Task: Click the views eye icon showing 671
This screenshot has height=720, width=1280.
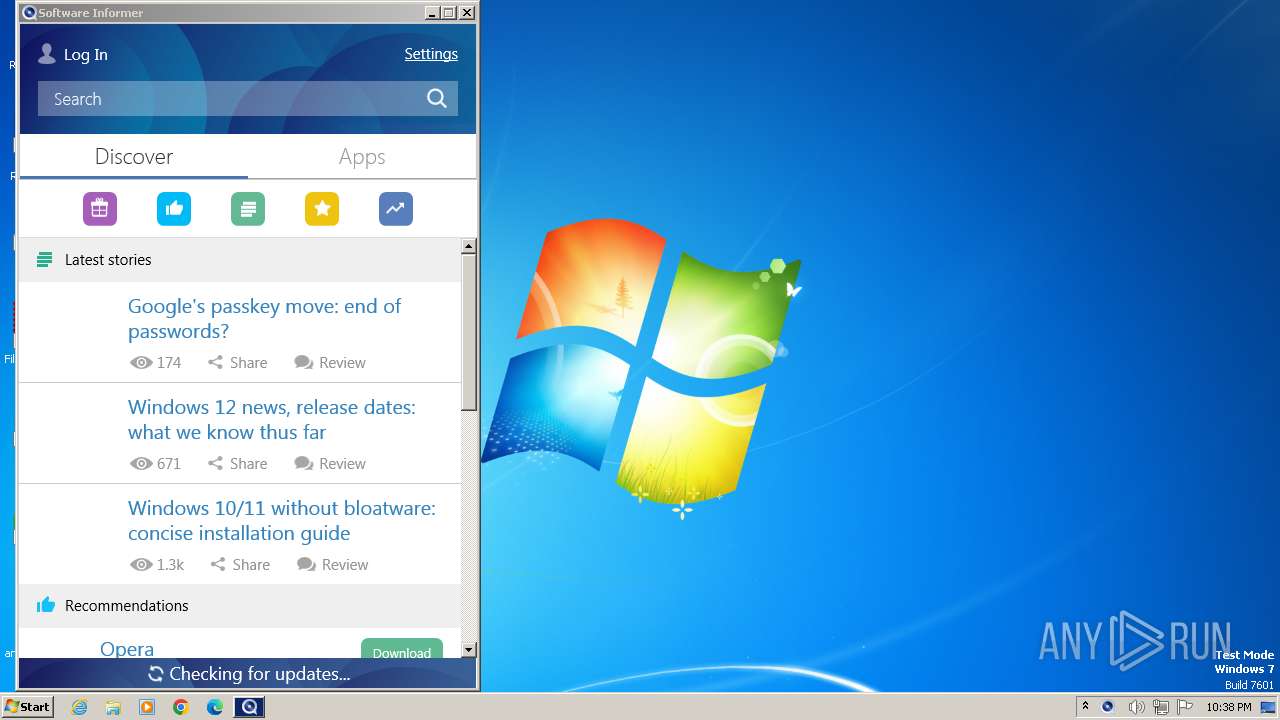Action: coord(141,463)
